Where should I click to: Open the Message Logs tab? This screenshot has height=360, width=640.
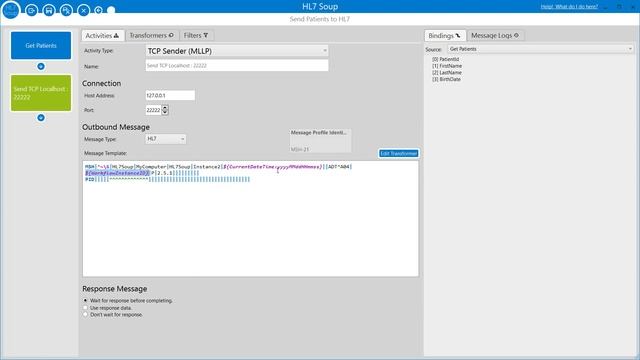[x=495, y=36]
